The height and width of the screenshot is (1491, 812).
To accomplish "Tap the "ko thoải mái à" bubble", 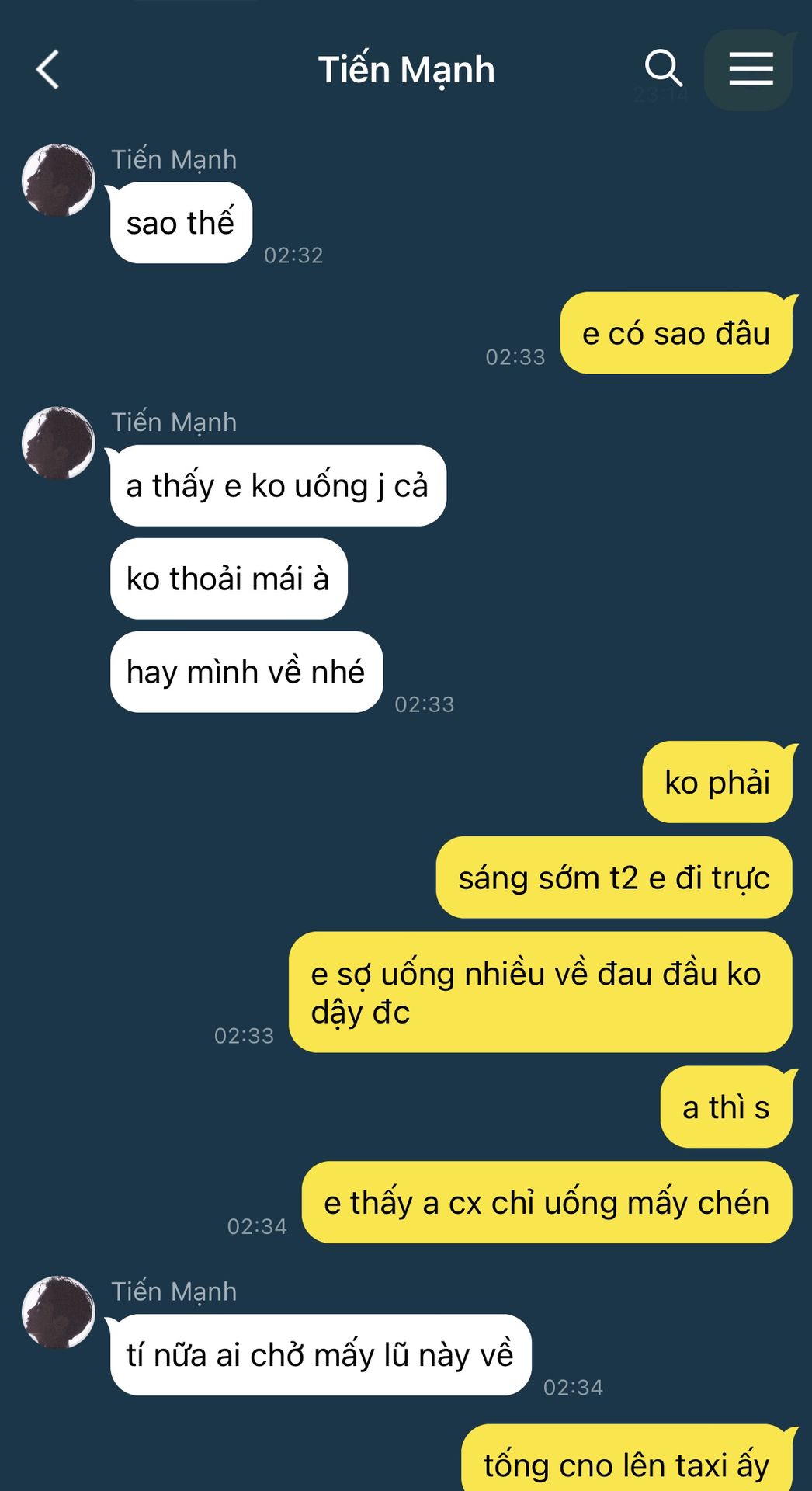I will pyautogui.click(x=228, y=579).
